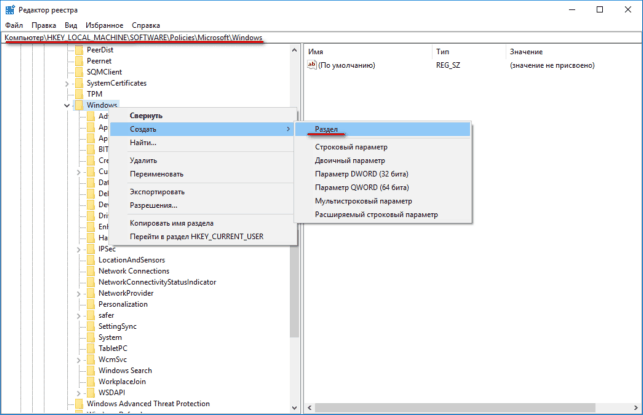Click Удалить in the context menu

click(x=203, y=160)
